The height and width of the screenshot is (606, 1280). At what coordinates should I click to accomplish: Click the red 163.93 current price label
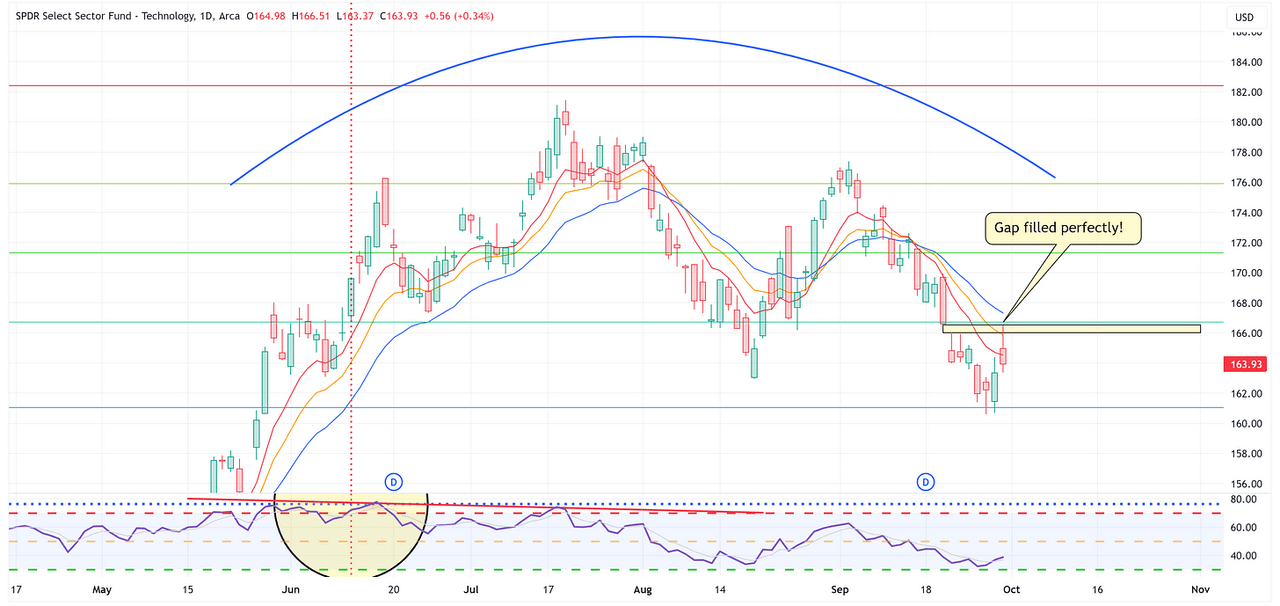click(x=1243, y=364)
